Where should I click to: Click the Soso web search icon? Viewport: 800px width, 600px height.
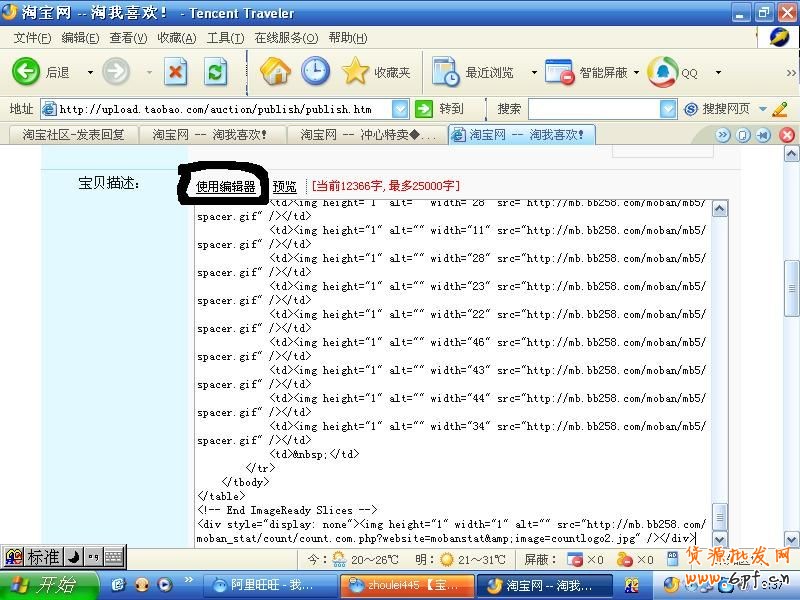coord(691,109)
